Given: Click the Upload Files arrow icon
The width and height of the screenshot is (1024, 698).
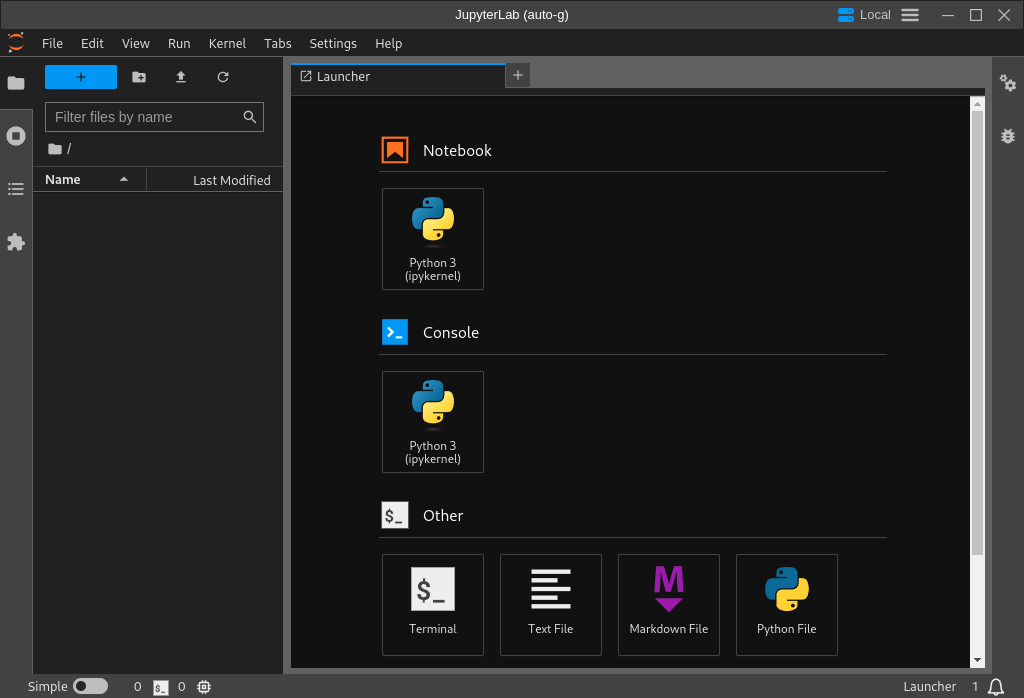Looking at the screenshot, I should (181, 77).
